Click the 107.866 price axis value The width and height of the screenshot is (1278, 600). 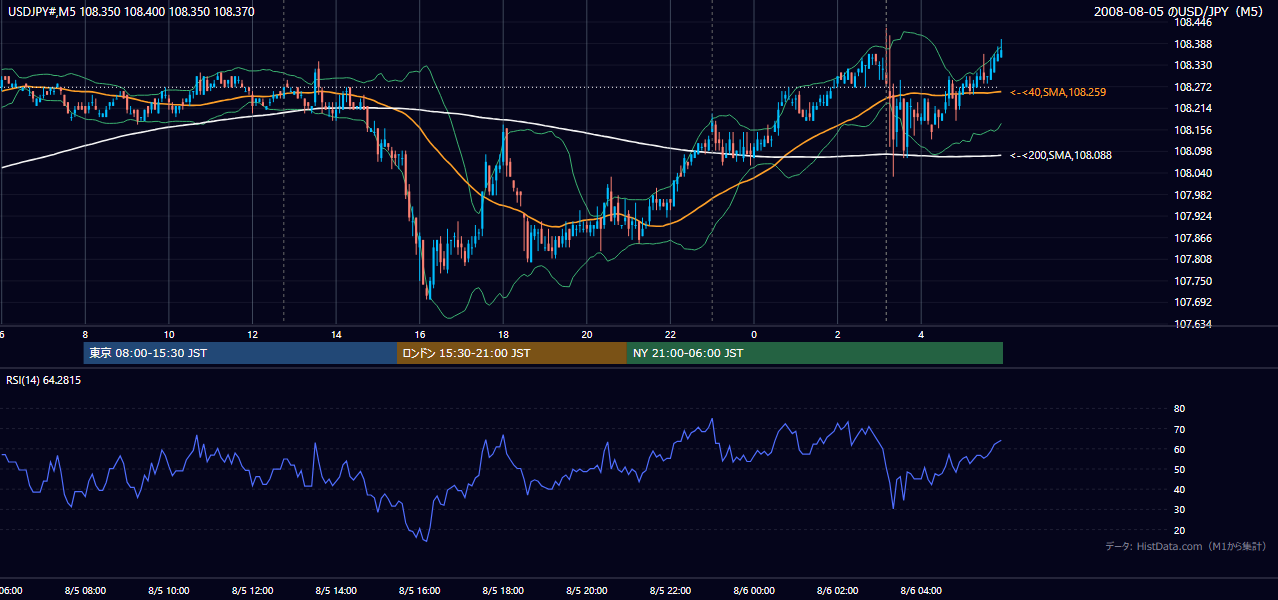(1191, 238)
